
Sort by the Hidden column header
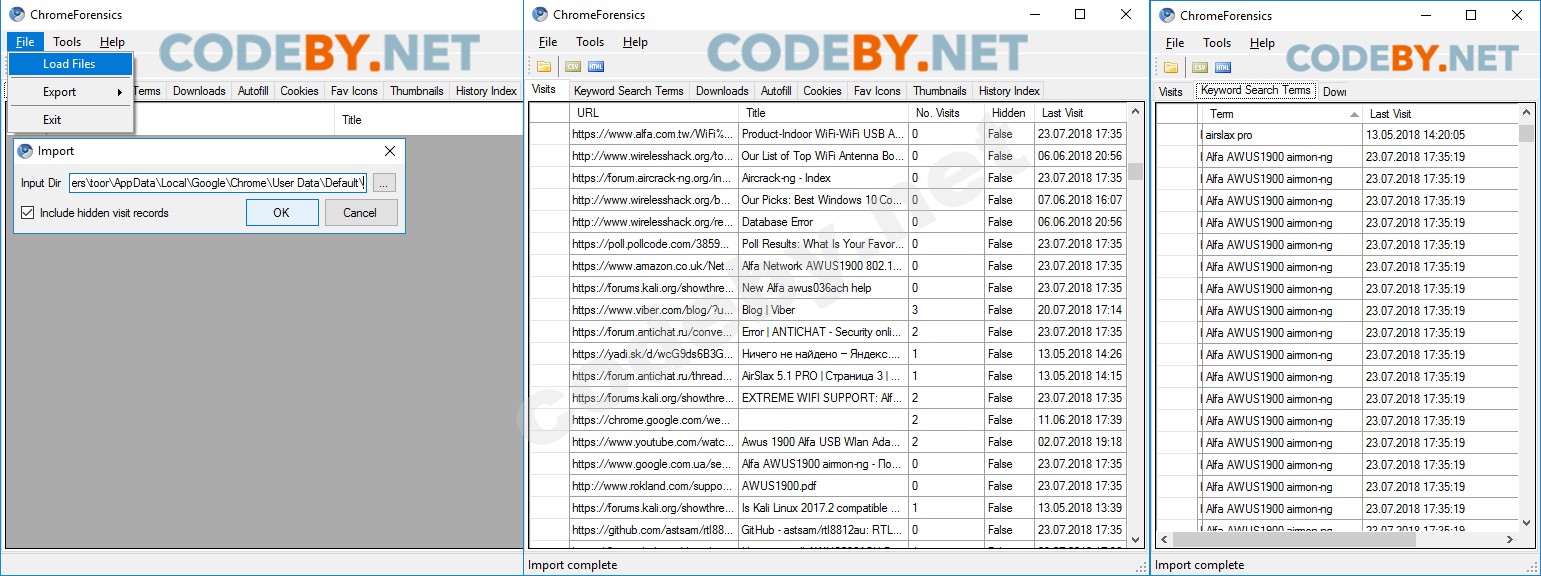coord(1009,112)
